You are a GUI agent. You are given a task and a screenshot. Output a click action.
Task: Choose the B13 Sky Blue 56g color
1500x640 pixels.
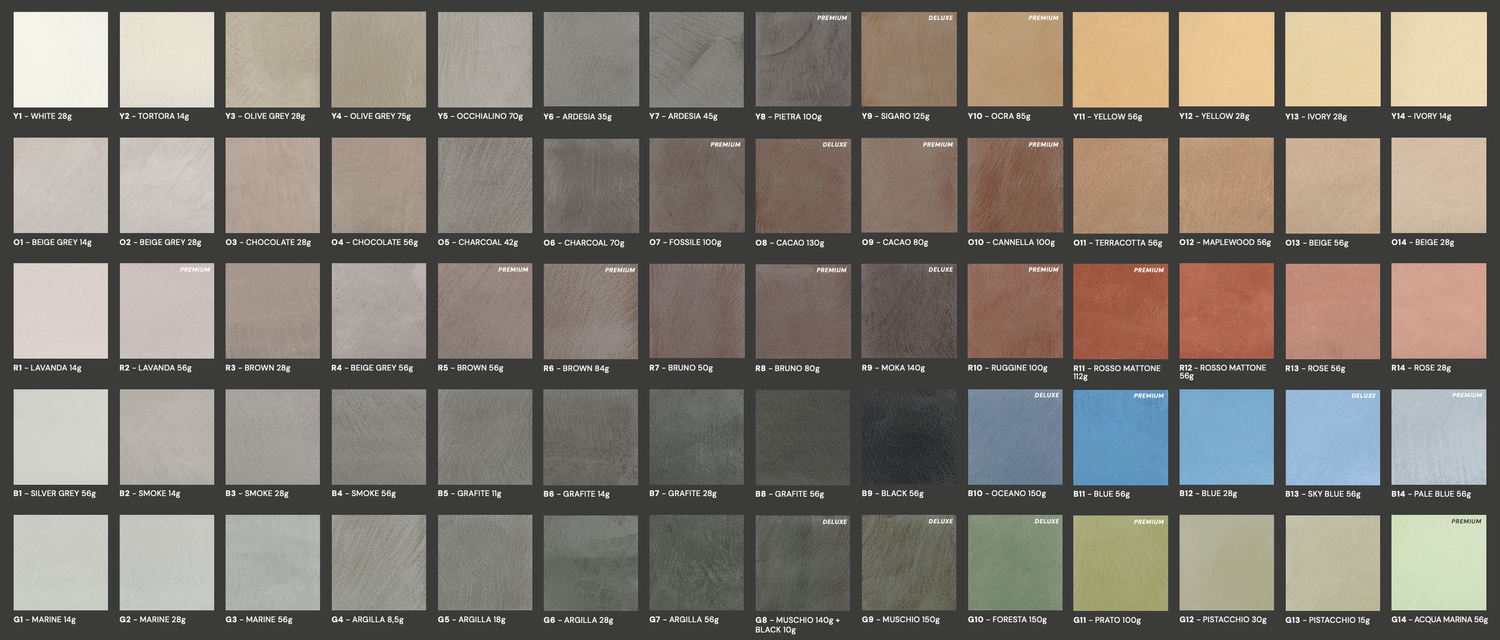coord(1332,437)
